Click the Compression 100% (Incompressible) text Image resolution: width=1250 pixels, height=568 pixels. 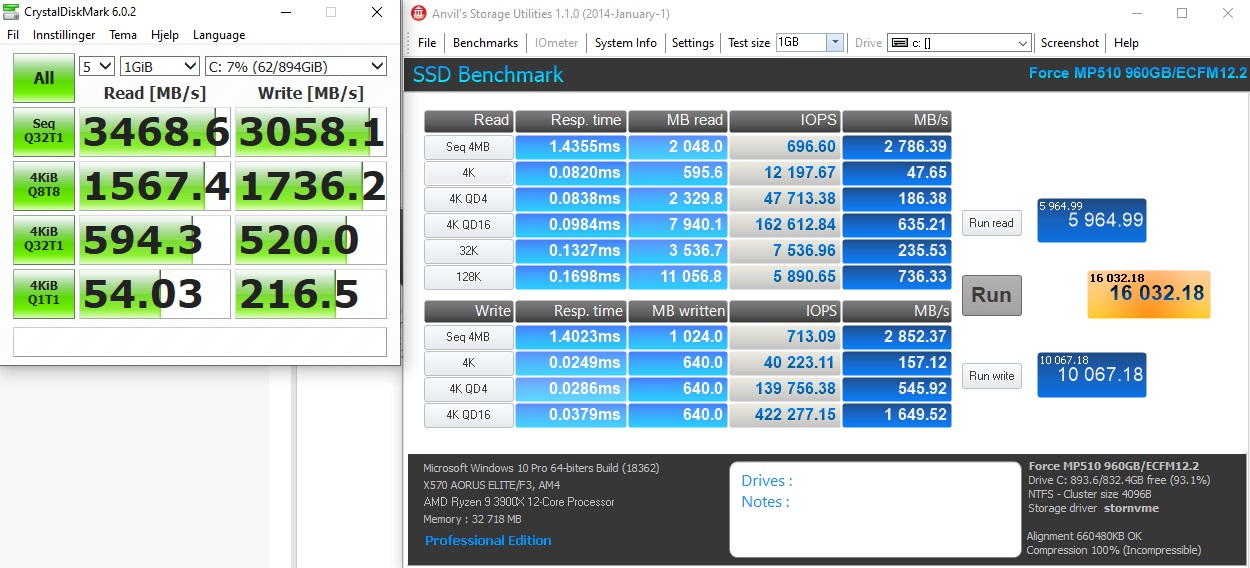(1114, 550)
